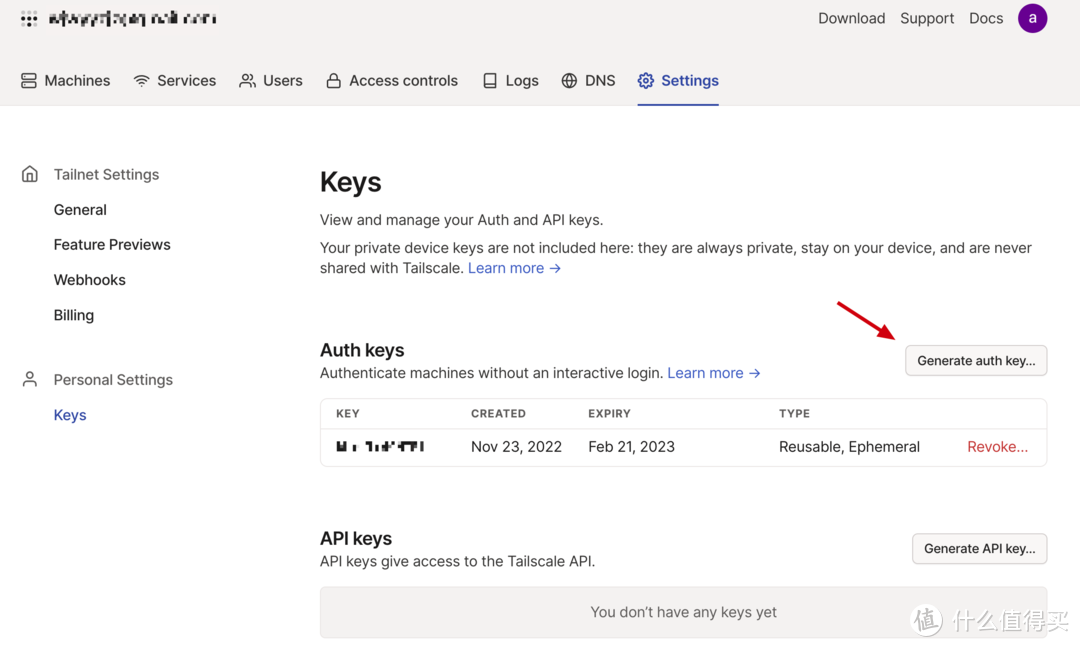Click the Auth keys section heading
Screen dimensions: 1080x647
click(x=362, y=350)
